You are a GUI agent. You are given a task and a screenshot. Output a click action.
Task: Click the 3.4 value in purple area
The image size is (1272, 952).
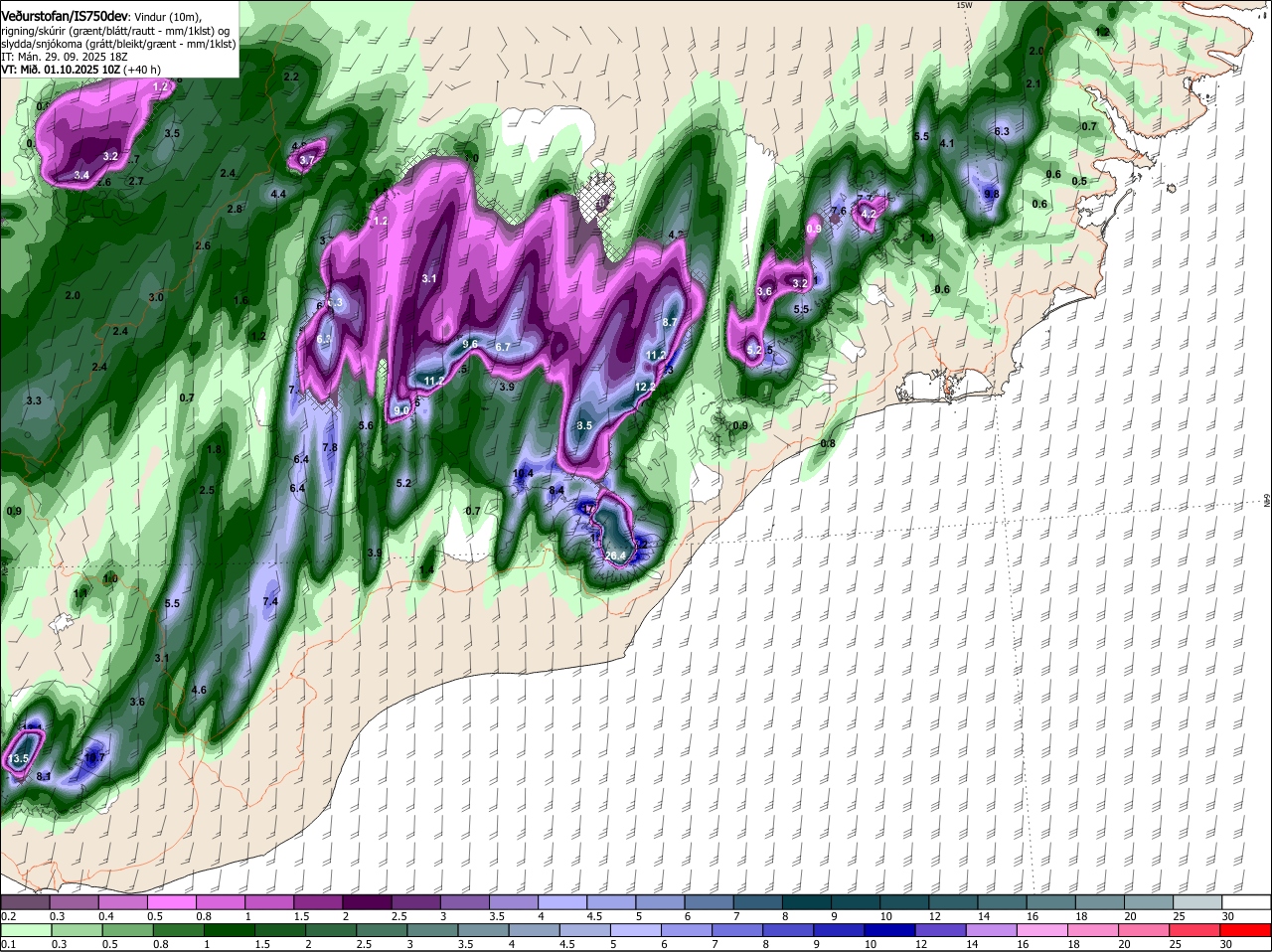81,176
